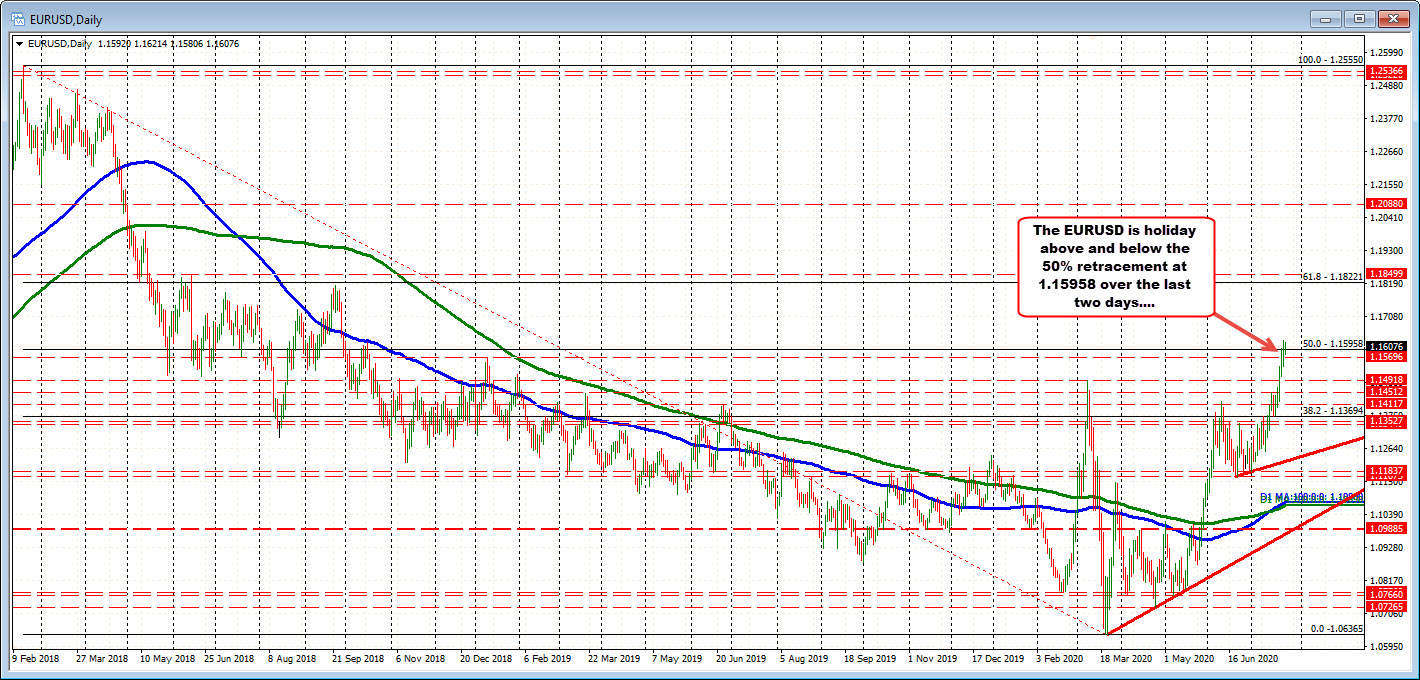Image resolution: width=1420 pixels, height=680 pixels.
Task: Click the red price label 1.13527
Action: pyautogui.click(x=1386, y=423)
